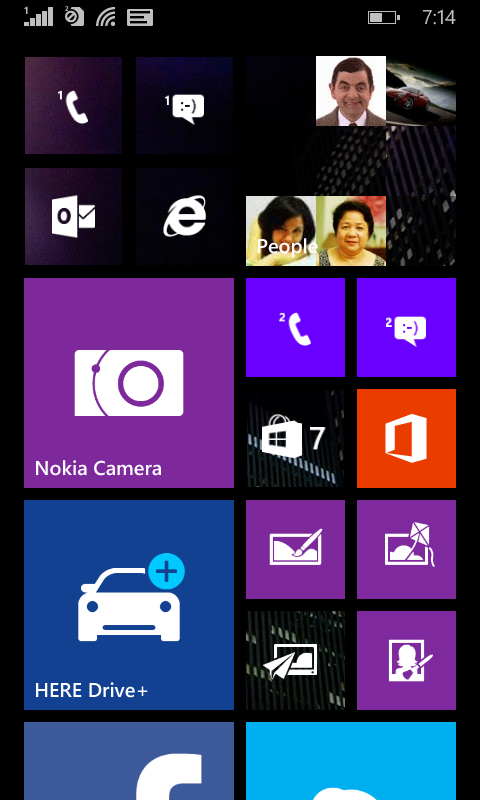Open the picture-with-paintbrush tile
Viewport: 480px width, 800px height.
295,549
